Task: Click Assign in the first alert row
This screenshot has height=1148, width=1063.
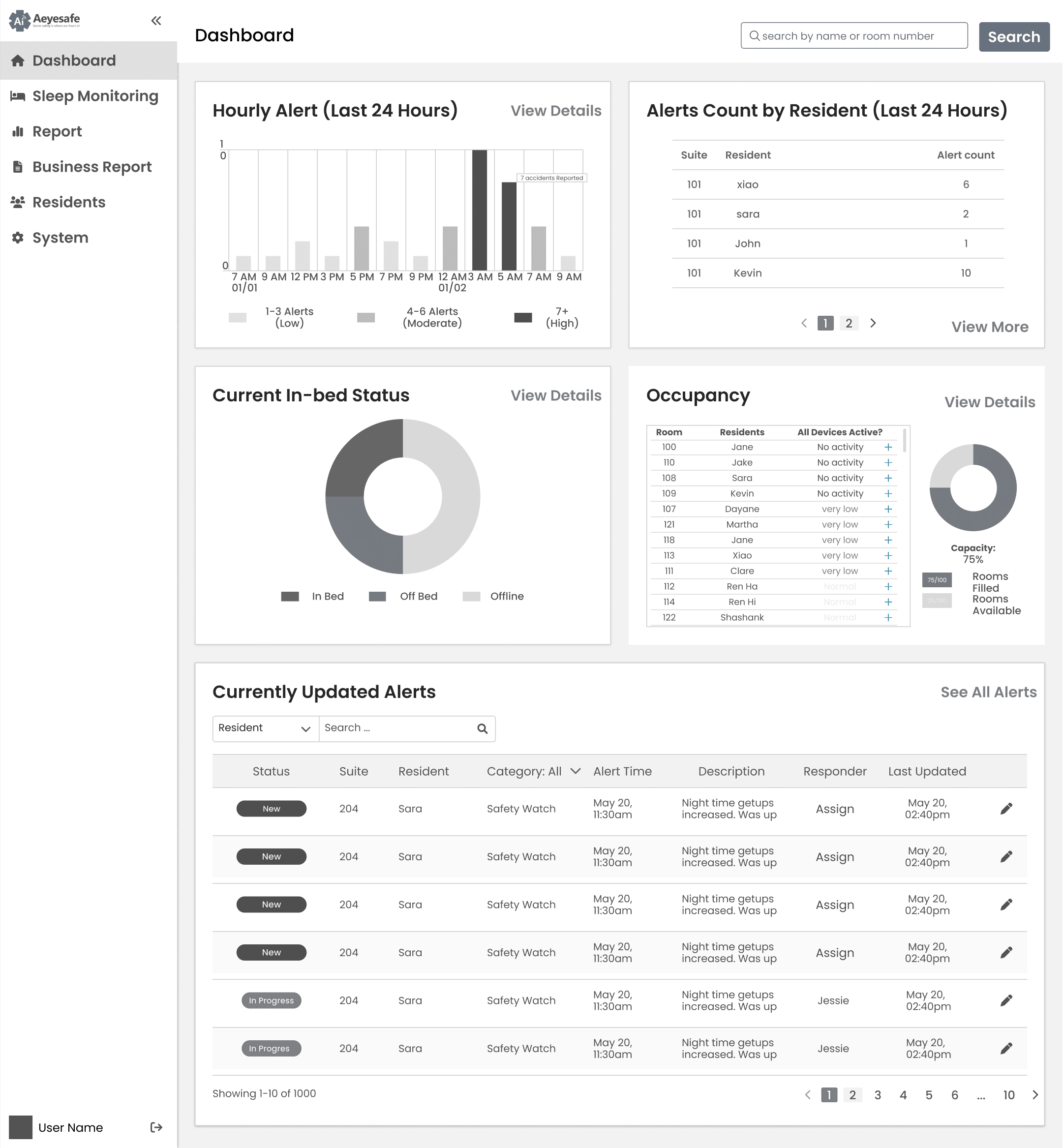Action: [x=835, y=809]
